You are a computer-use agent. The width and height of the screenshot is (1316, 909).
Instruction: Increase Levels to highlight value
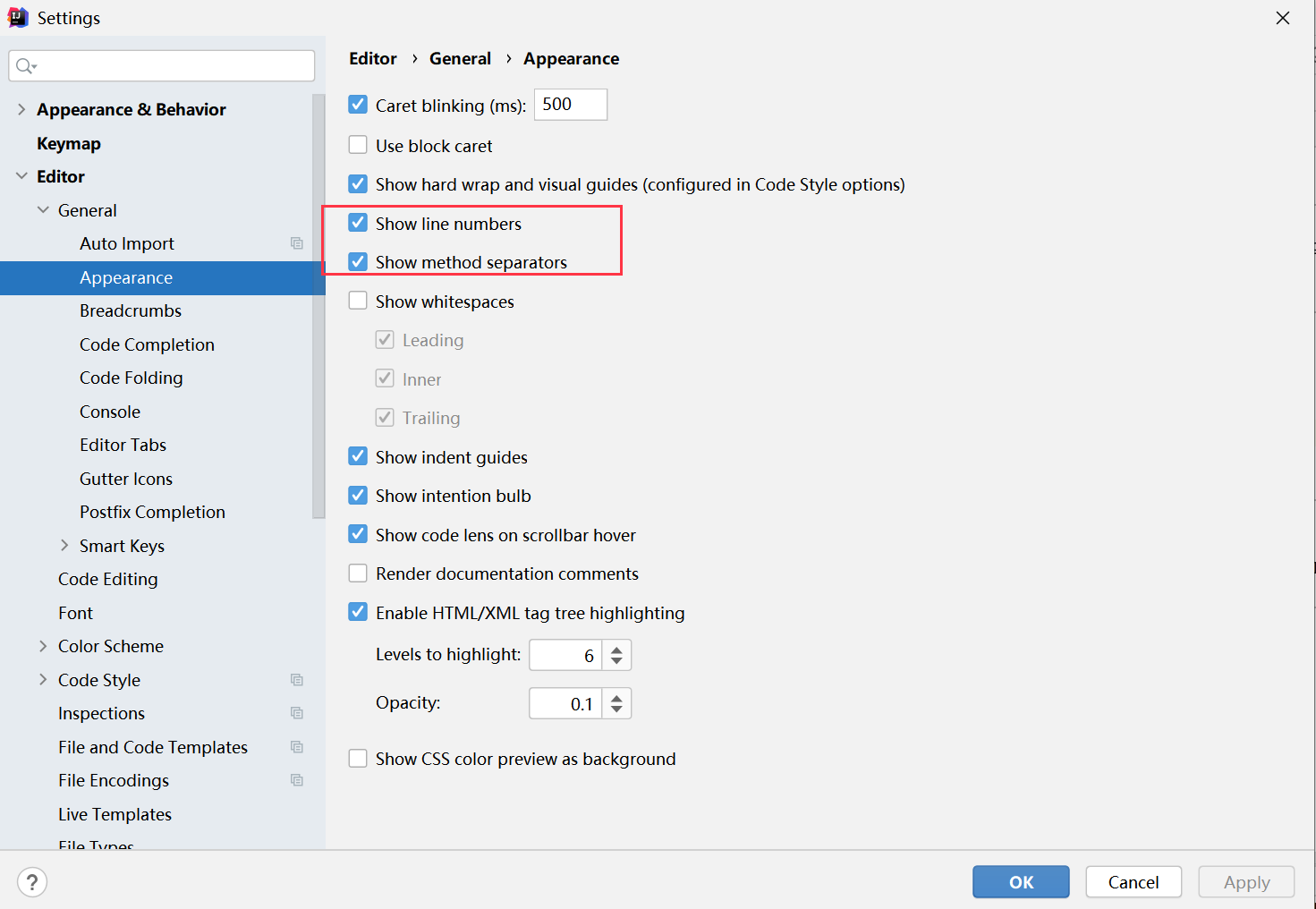coord(616,649)
